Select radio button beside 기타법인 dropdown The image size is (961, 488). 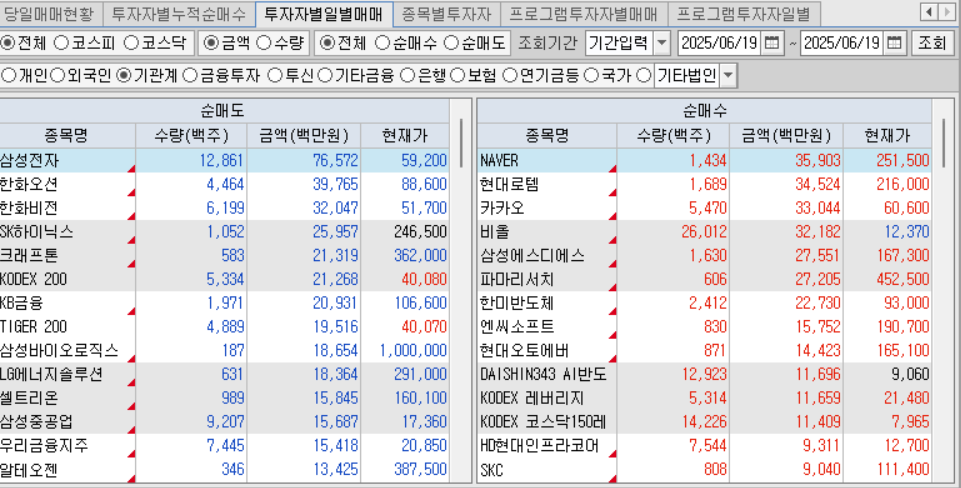click(644, 75)
